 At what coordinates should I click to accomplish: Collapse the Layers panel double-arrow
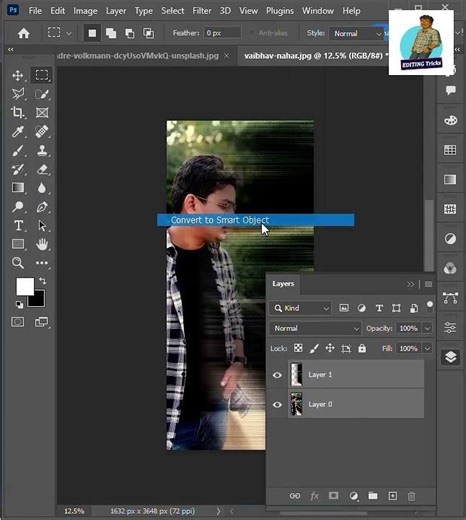(x=410, y=284)
